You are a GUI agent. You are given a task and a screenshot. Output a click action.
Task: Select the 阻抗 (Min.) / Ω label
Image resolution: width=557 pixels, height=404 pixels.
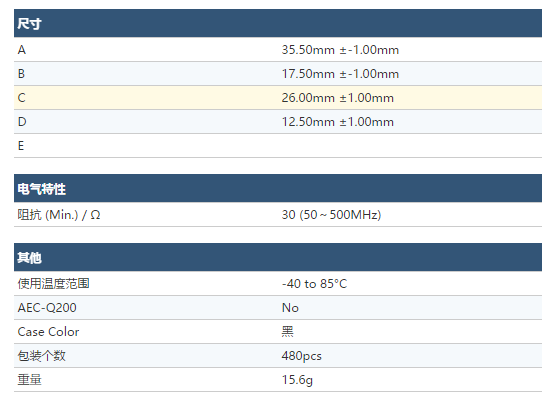coord(59,215)
